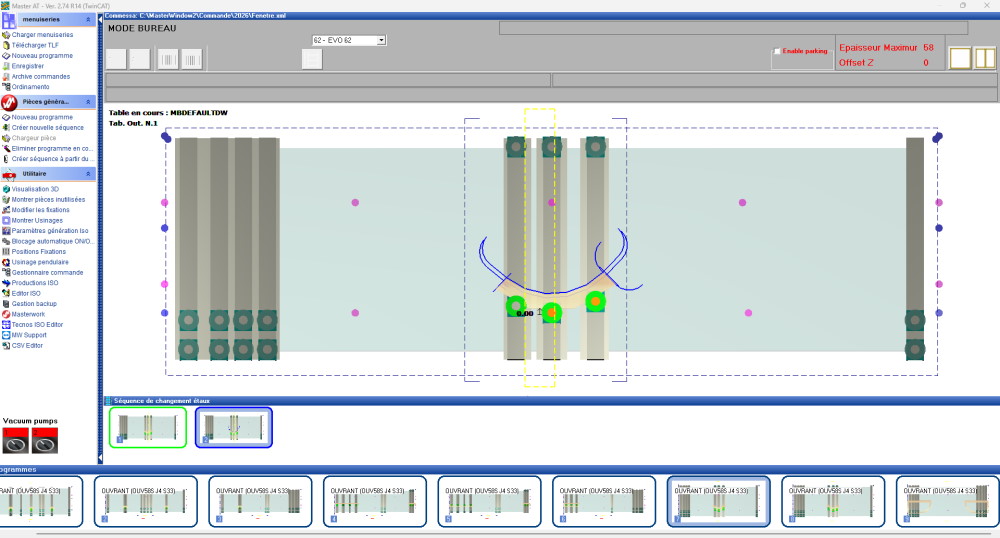
Task: Open Archive commandes
Action: tap(41, 76)
